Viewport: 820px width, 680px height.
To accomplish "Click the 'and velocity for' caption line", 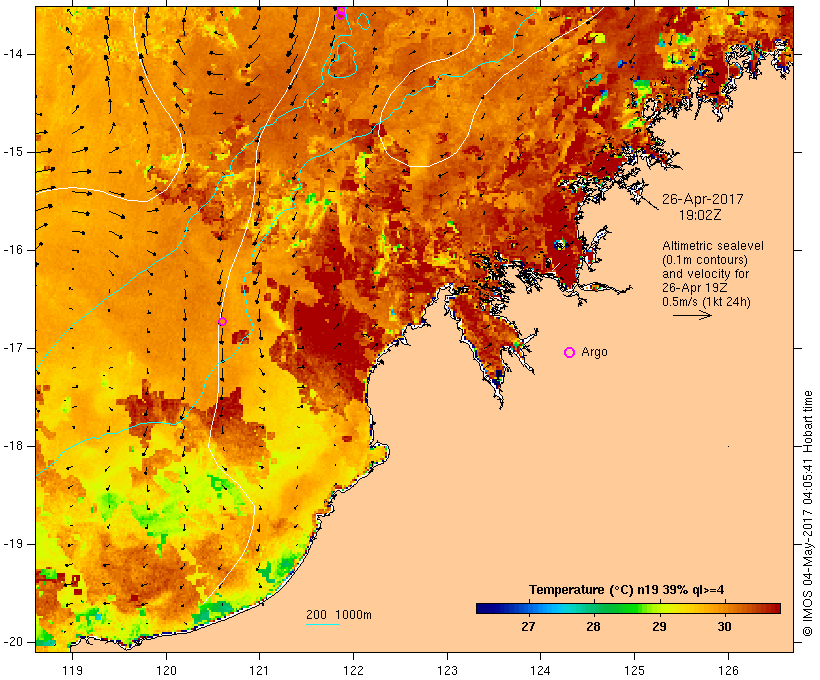I will pos(705,274).
